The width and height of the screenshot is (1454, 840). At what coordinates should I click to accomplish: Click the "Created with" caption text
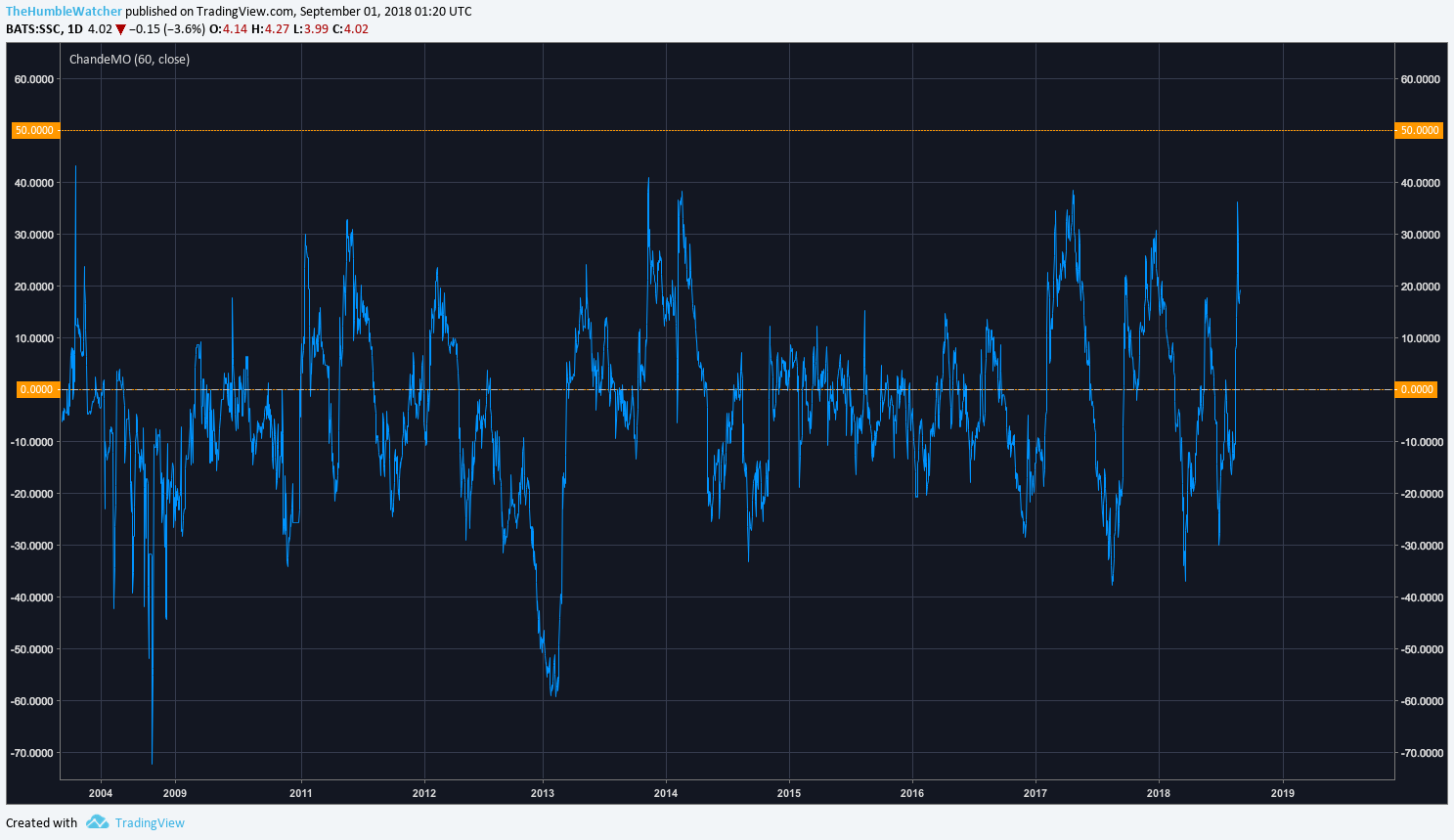coord(42,822)
